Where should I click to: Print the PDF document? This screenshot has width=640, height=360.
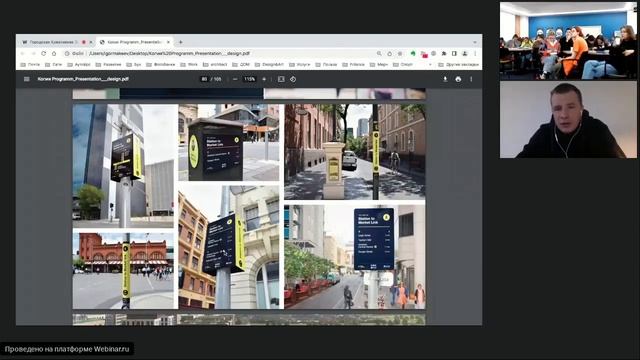pyautogui.click(x=458, y=79)
